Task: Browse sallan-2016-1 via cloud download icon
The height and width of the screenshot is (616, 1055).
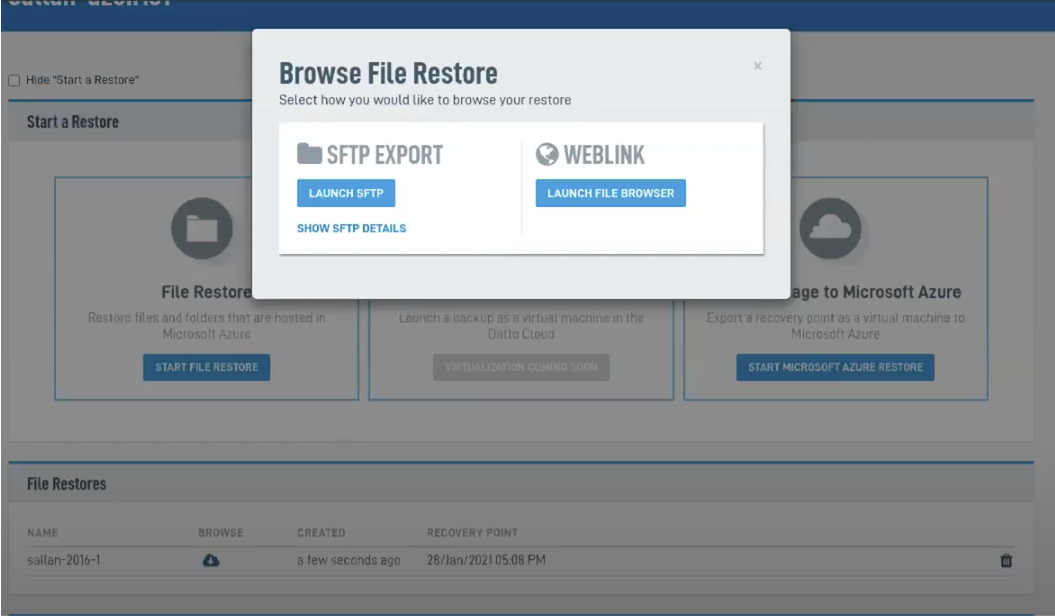Action: click(211, 561)
